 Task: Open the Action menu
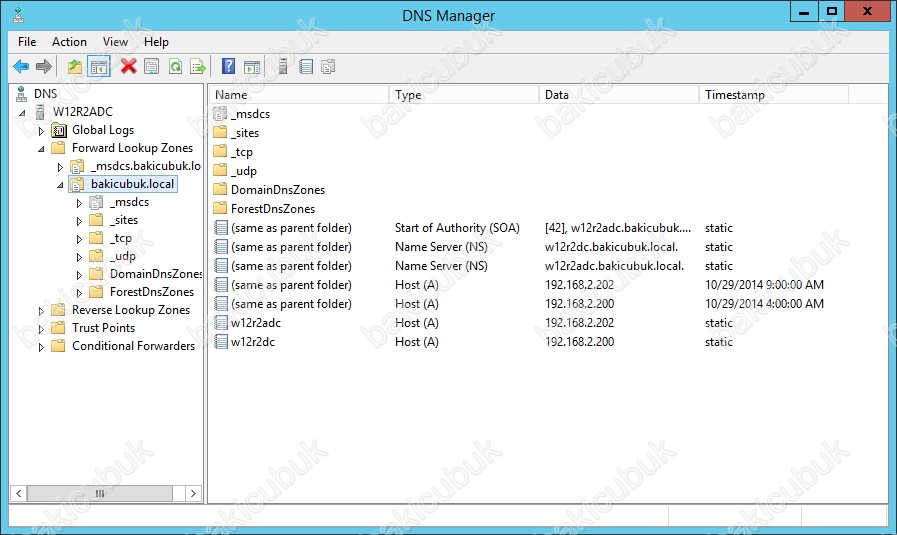coord(69,42)
